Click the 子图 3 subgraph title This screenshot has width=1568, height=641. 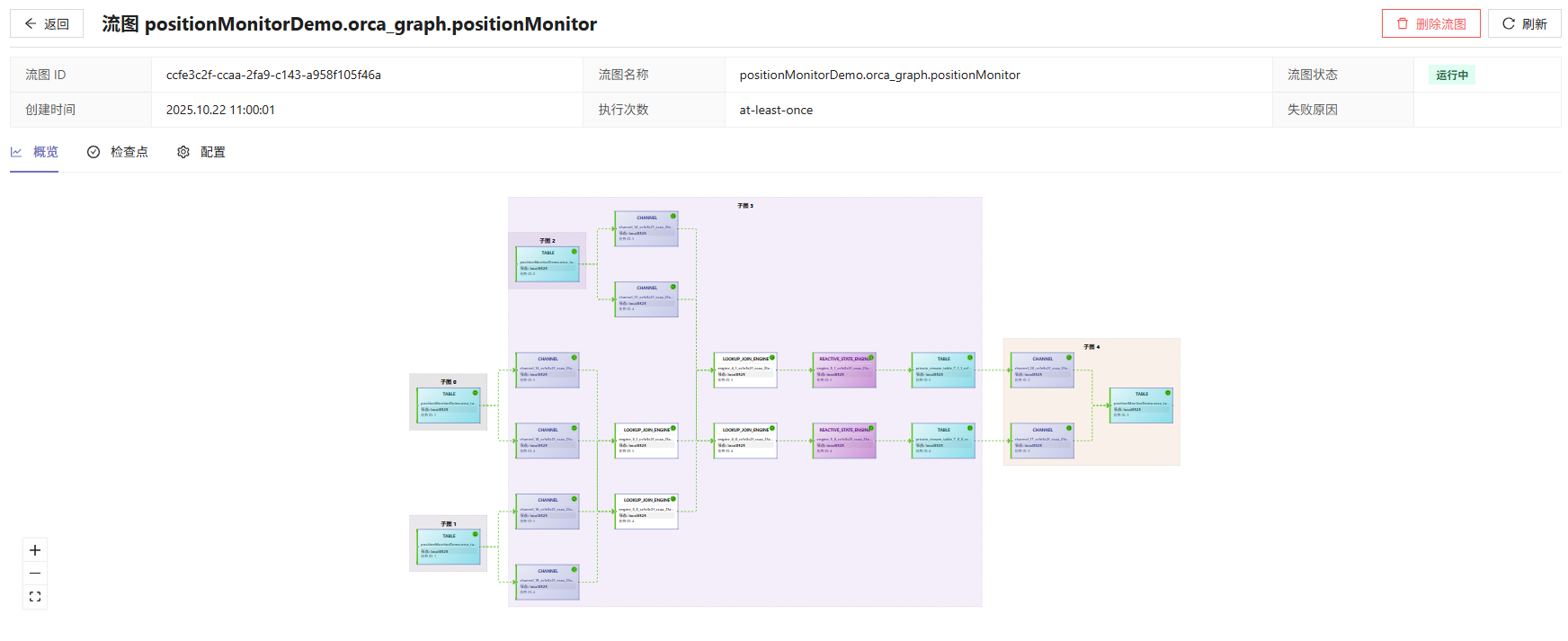click(745, 206)
